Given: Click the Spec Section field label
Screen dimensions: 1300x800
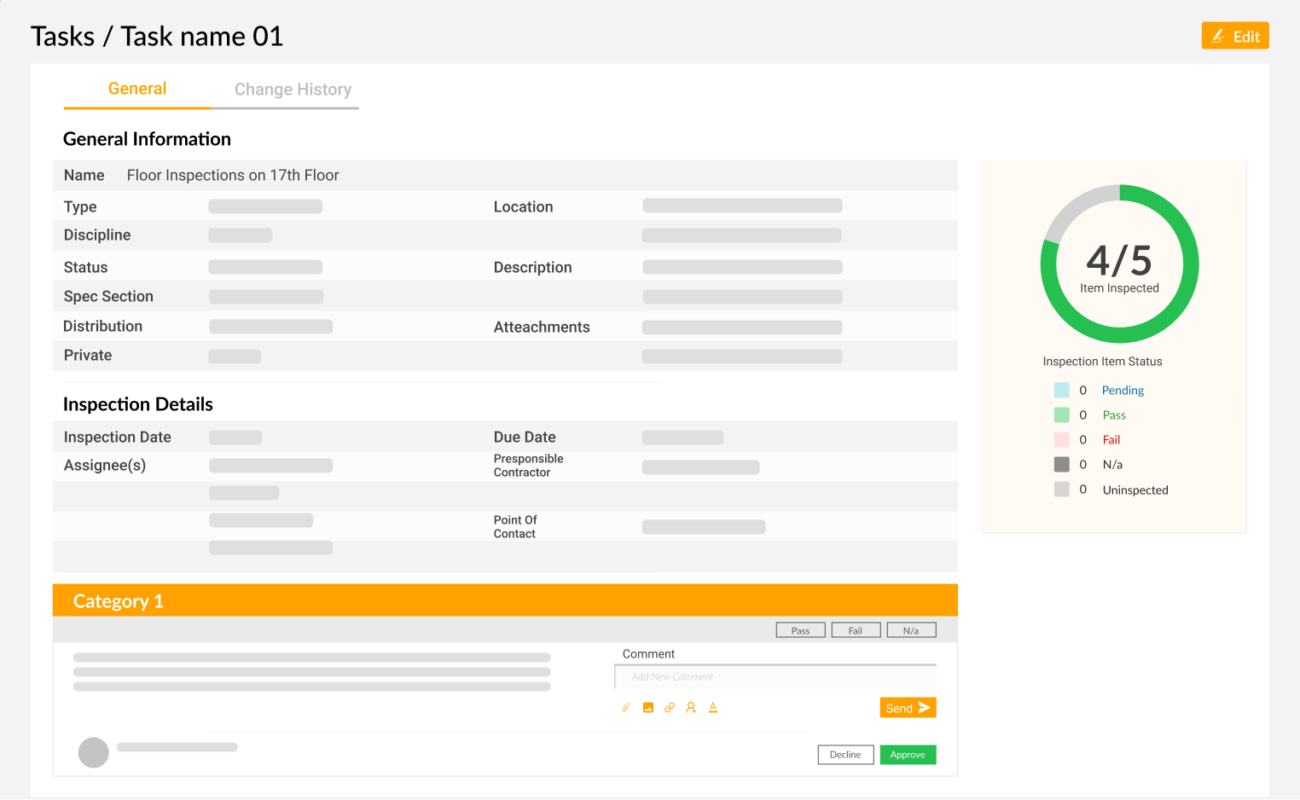Looking at the screenshot, I should (108, 297).
